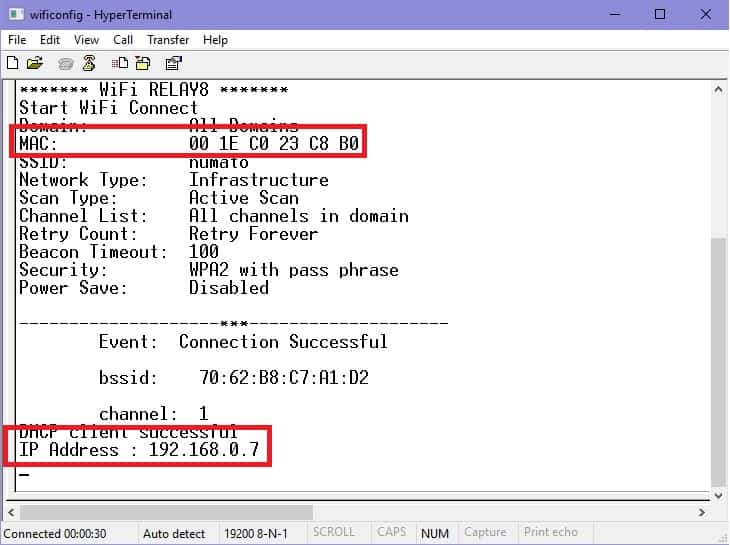The height and width of the screenshot is (545, 730).
Task: Click 'WPA2 with pass phrase' security value
Action: [x=294, y=270]
